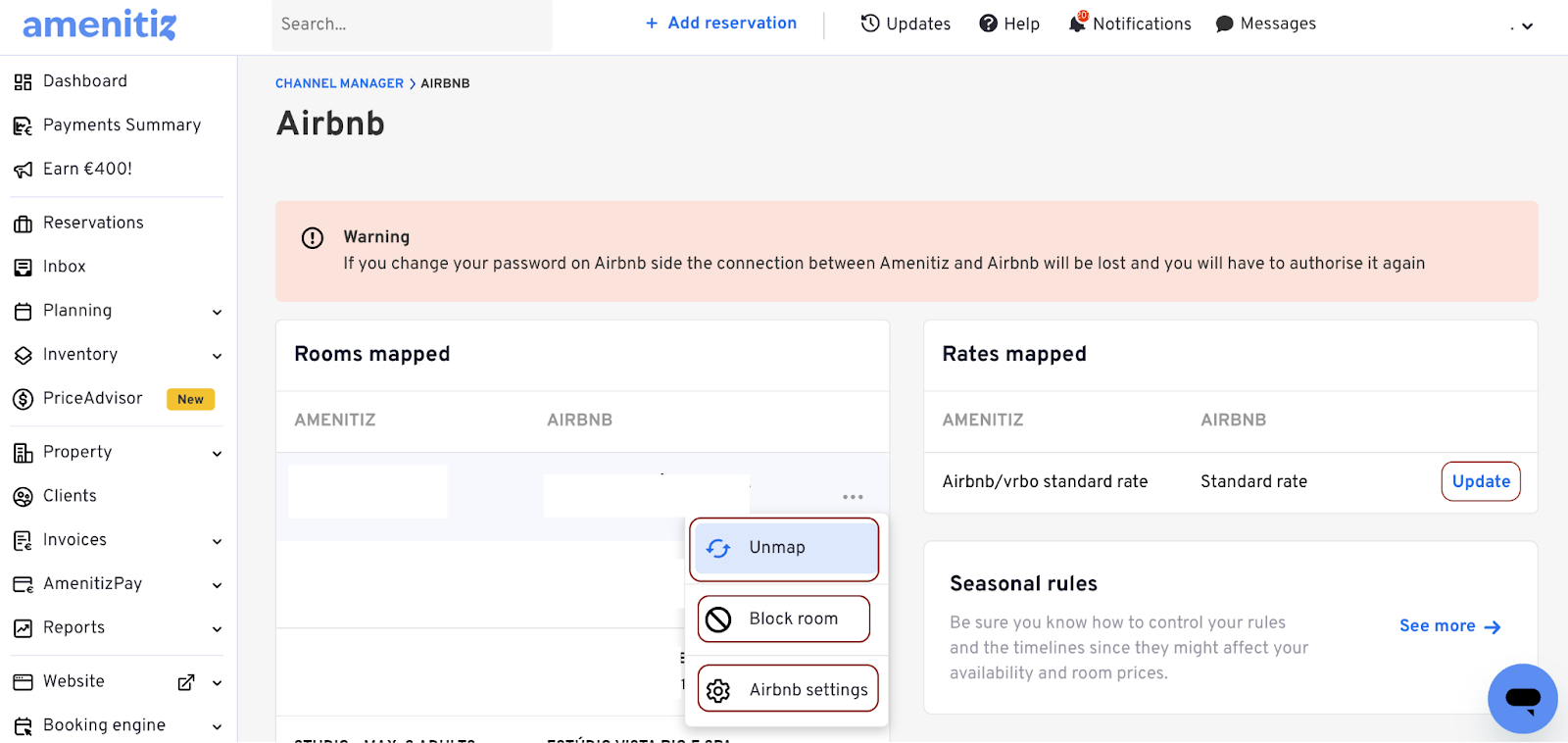Click the Planning calendar icon
Image resolution: width=1568 pixels, height=743 pixels.
click(x=23, y=312)
